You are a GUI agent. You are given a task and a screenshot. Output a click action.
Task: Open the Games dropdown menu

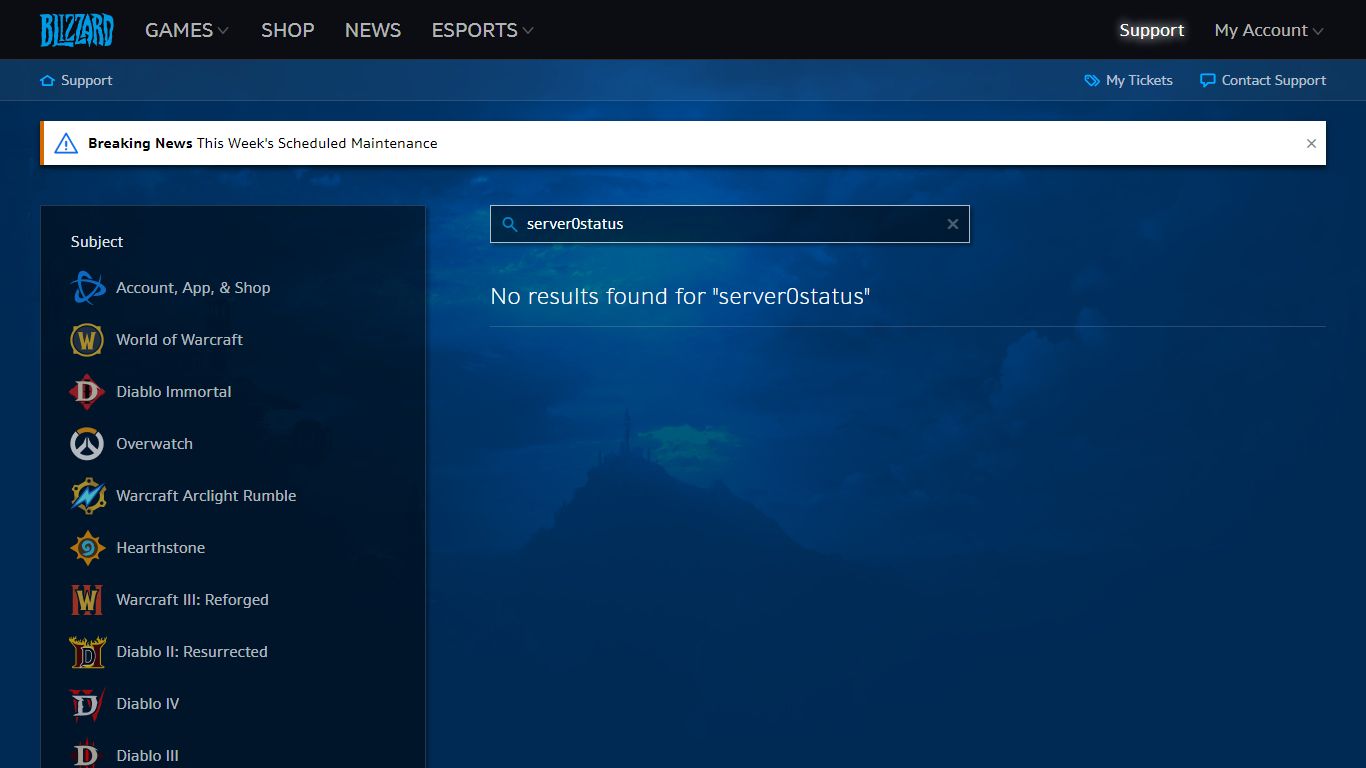tap(187, 30)
